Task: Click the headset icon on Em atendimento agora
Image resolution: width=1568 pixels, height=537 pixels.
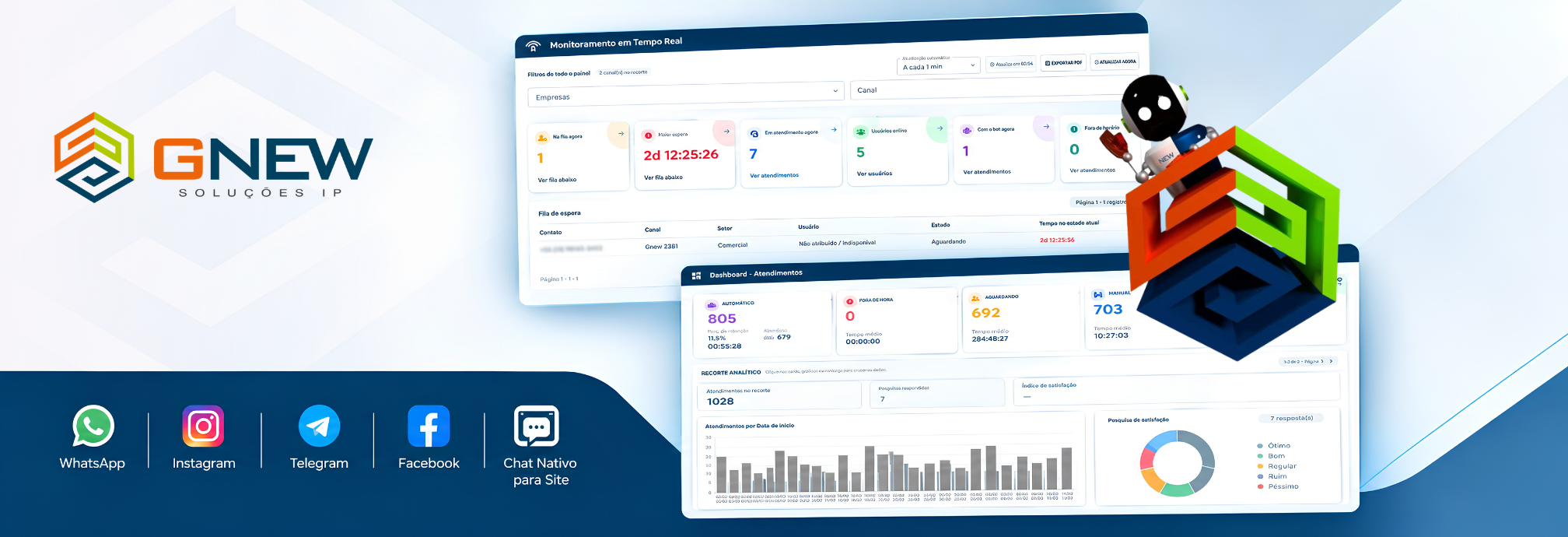Action: click(754, 134)
